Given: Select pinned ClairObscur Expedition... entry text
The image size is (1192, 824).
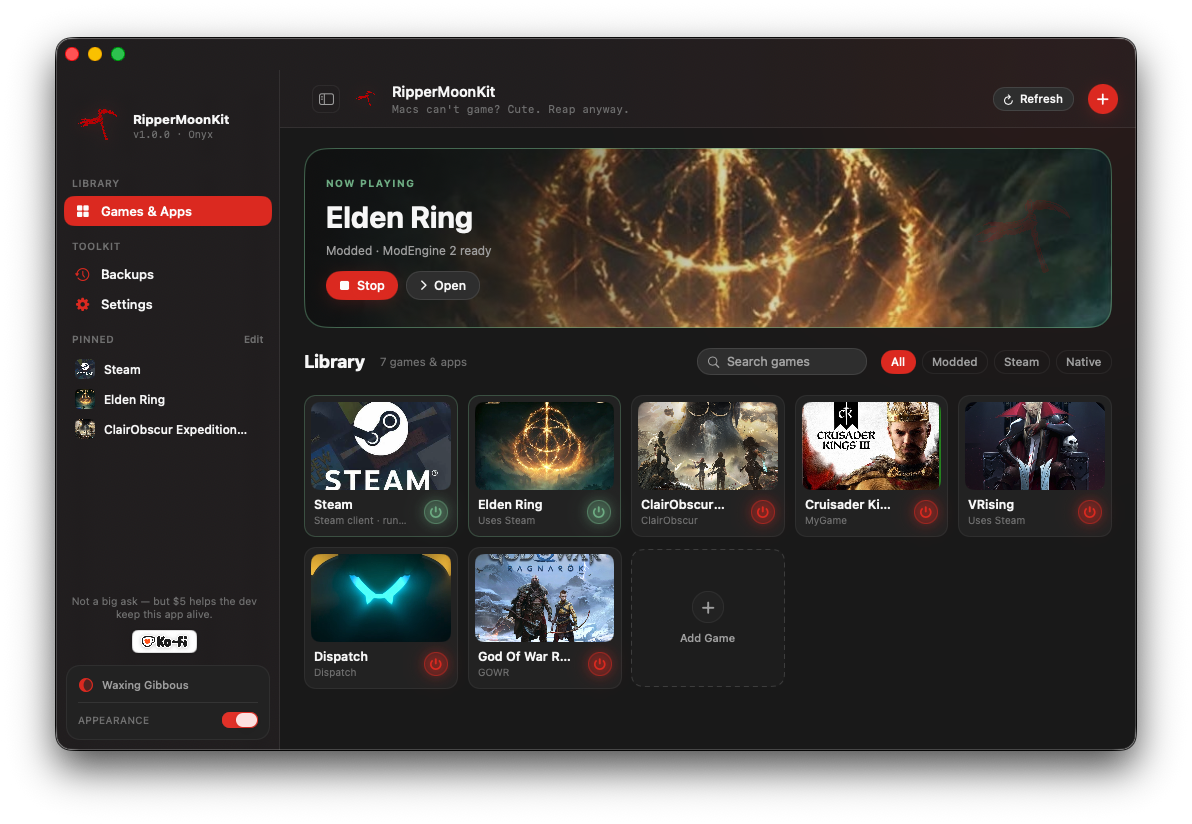Looking at the screenshot, I should tap(175, 429).
